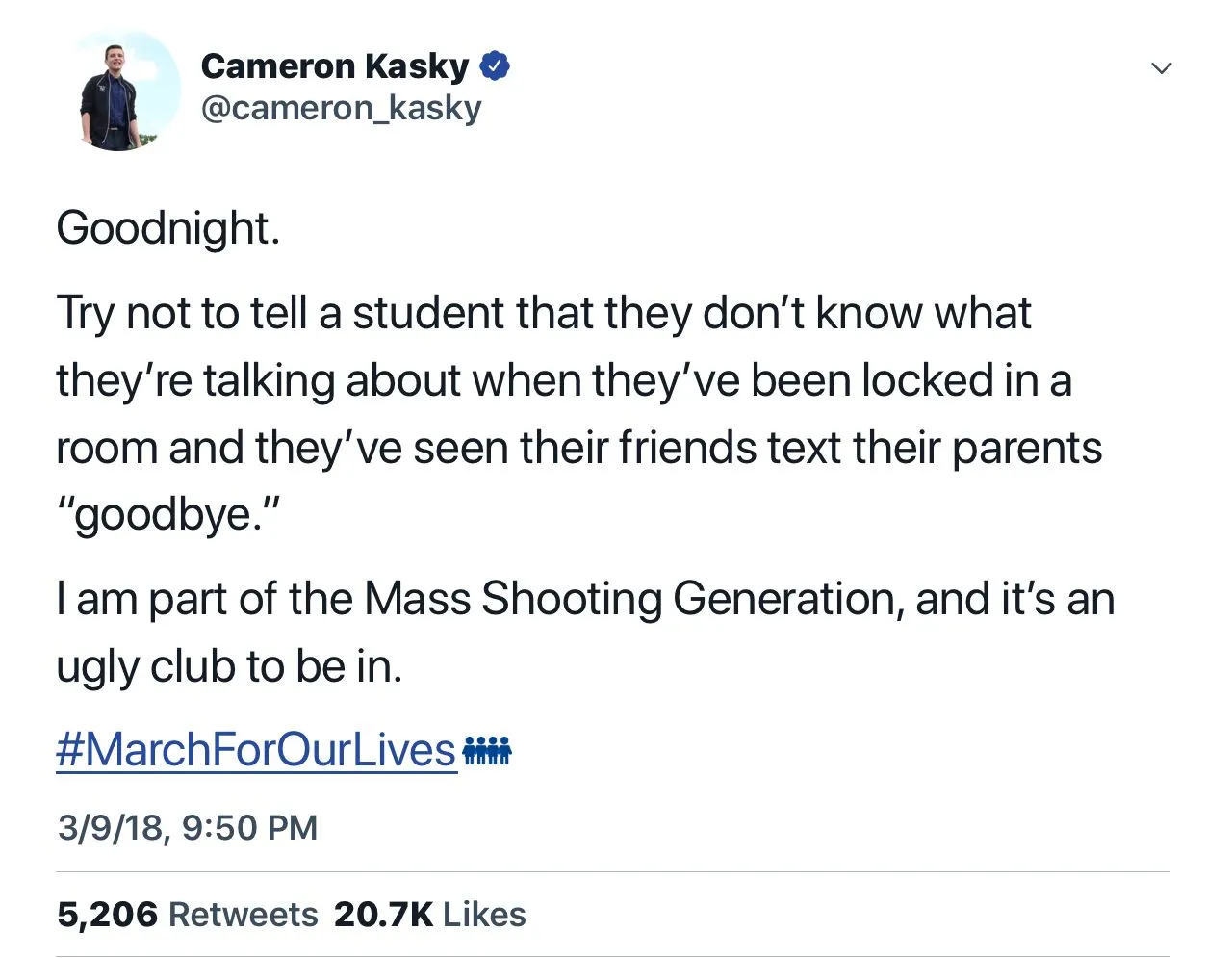This screenshot has width=1232, height=958.
Task: Click the Likes label
Action: (x=484, y=914)
